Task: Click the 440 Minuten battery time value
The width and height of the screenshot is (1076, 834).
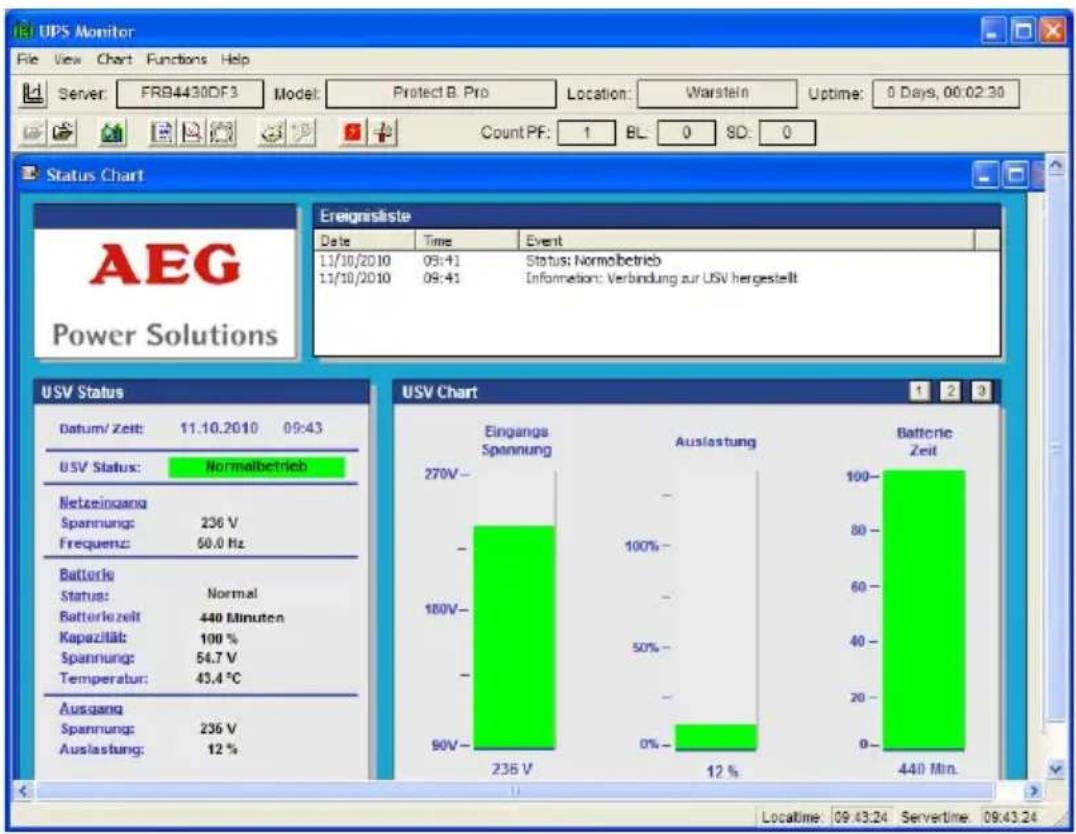Action: click(242, 618)
